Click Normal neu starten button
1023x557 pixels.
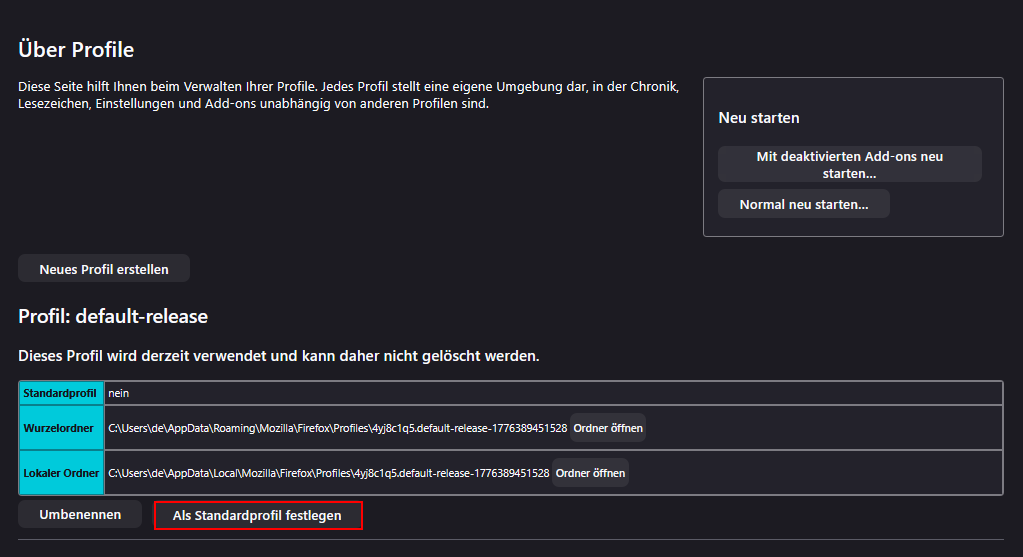tap(804, 204)
